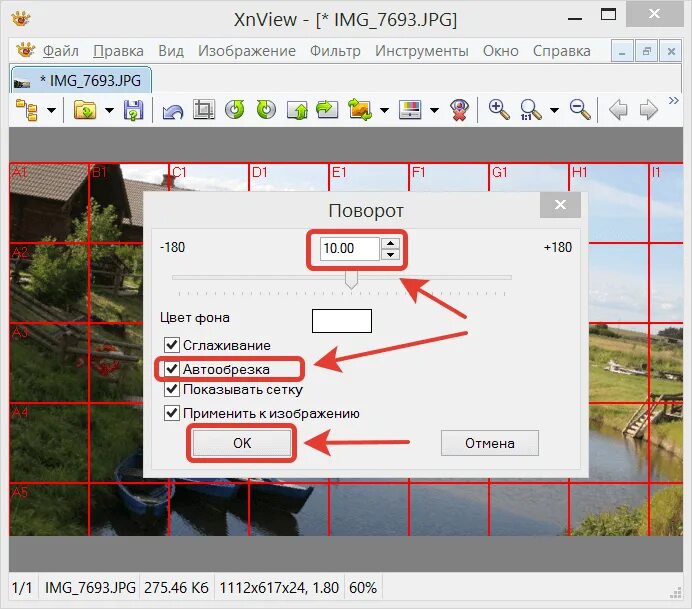Close the inner document window
The width and height of the screenshot is (692, 609).
[x=671, y=51]
